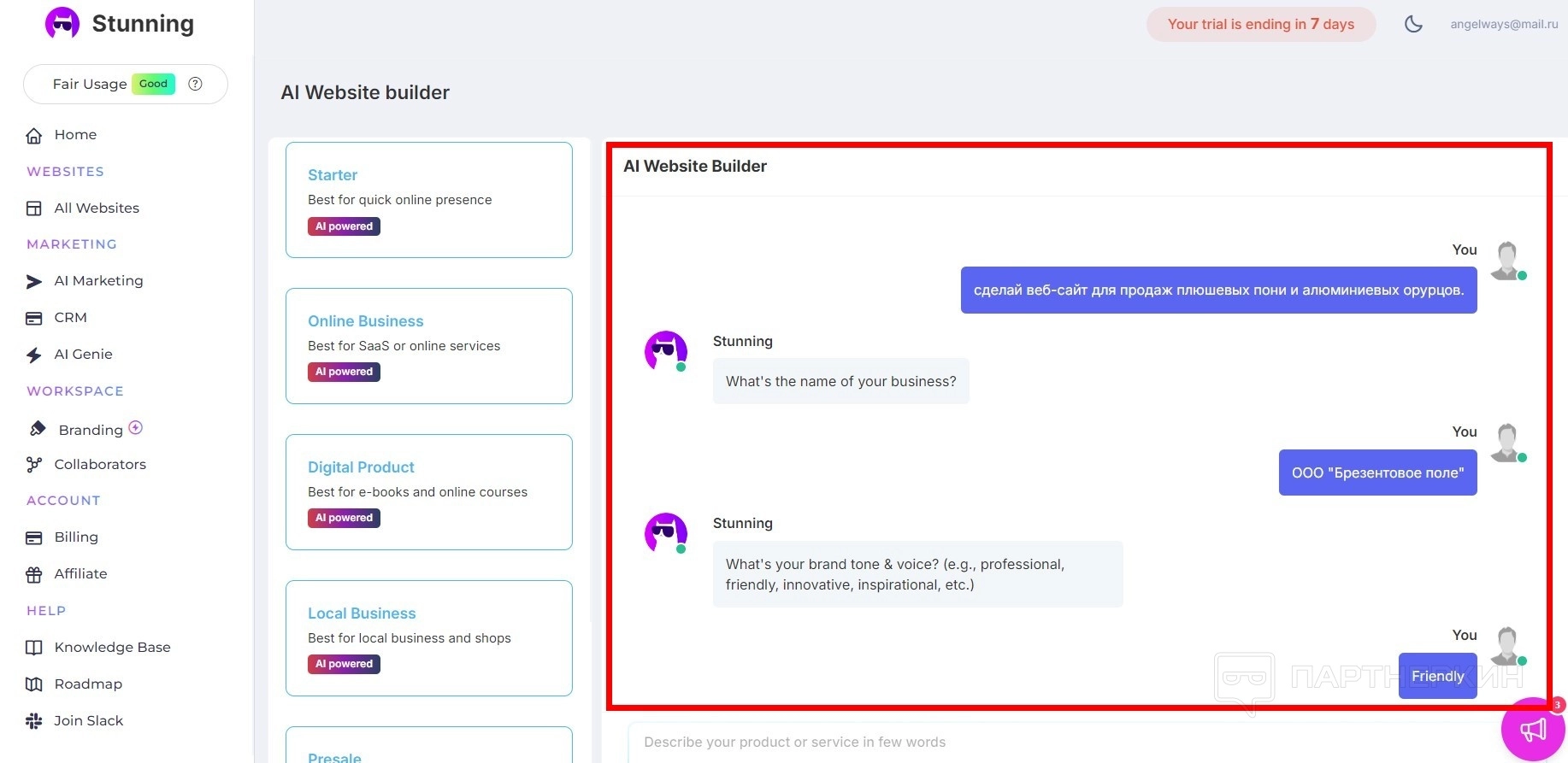Click the Stunning logo icon
The image size is (1568, 763).
(62, 23)
